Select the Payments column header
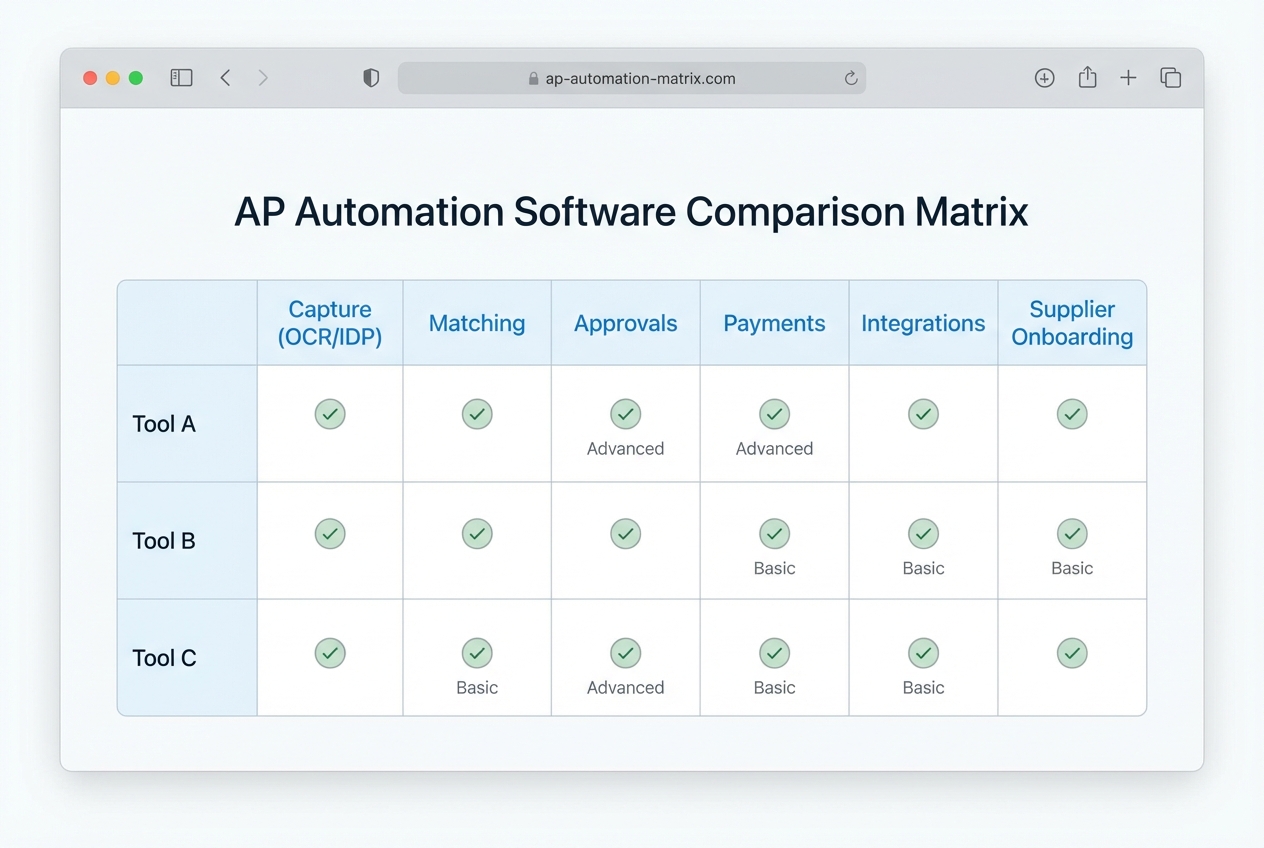The height and width of the screenshot is (848, 1264). [x=774, y=323]
